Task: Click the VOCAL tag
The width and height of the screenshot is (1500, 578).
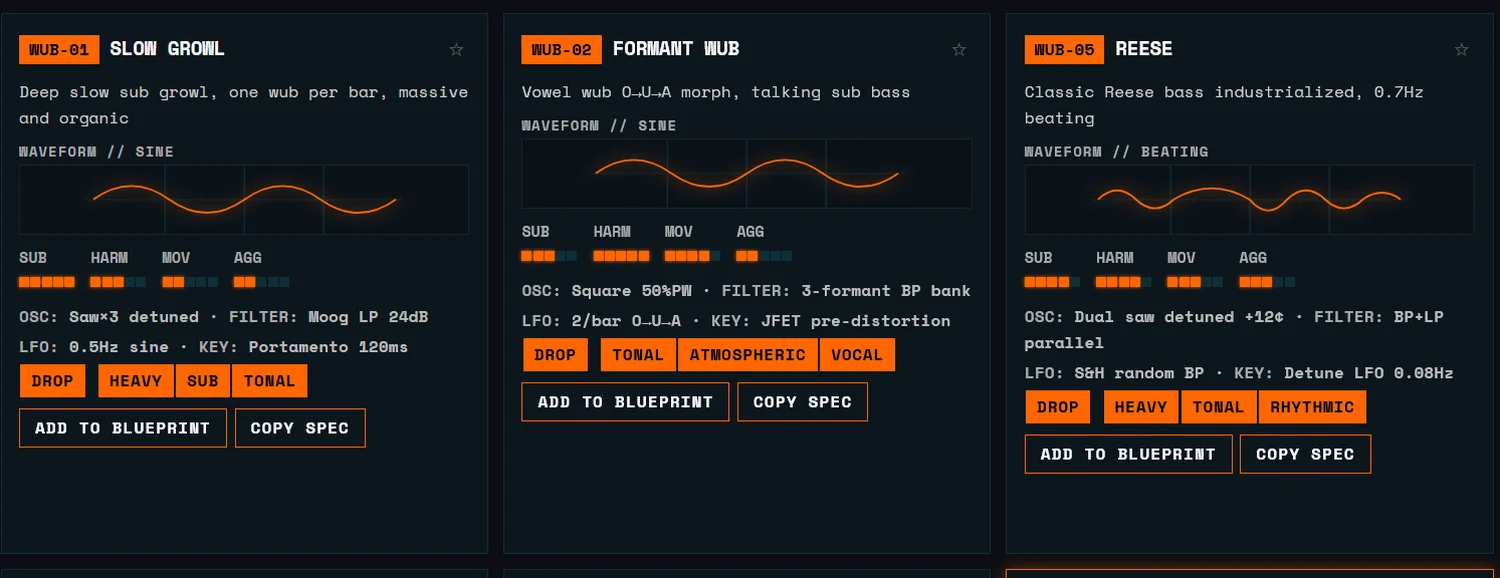Action: 857,355
